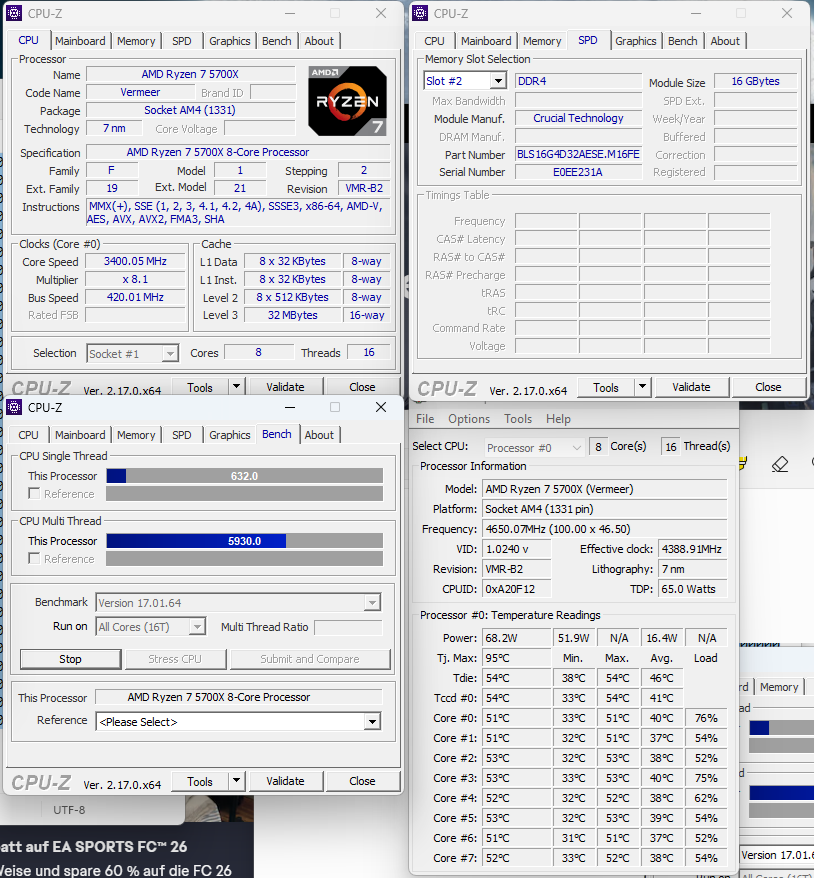Click Close button in Bench window

coord(362,780)
